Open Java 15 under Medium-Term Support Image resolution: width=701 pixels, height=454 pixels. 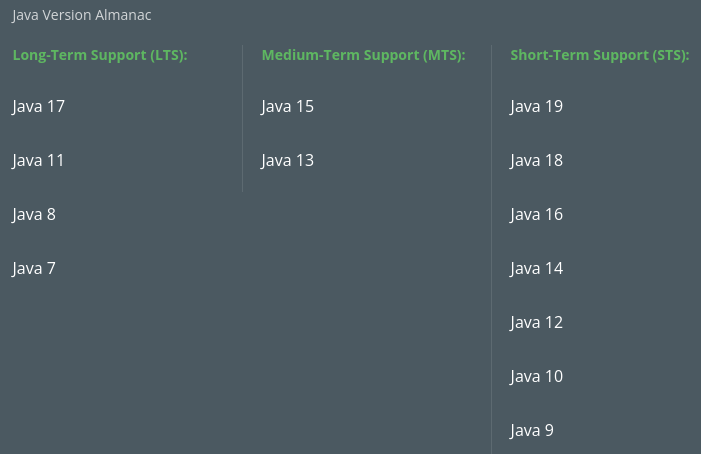coord(287,106)
